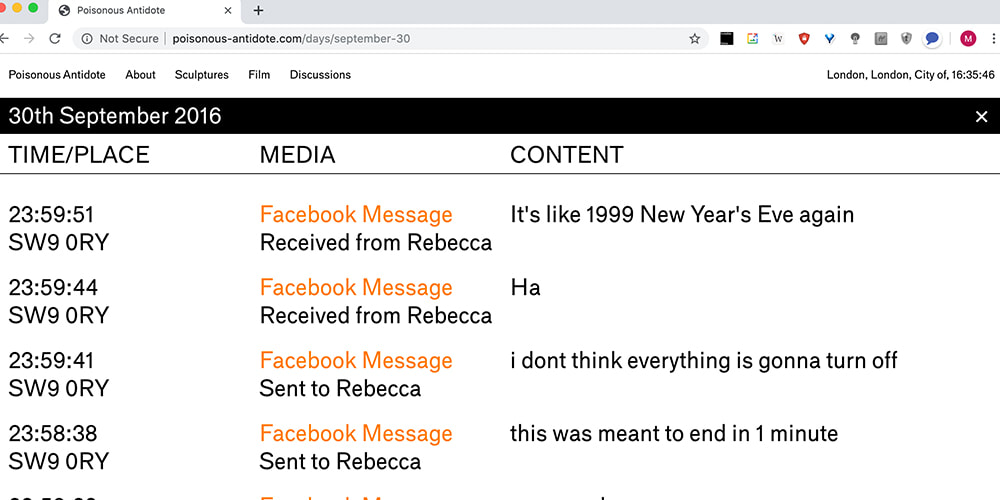Open the black square extension icon
The width and height of the screenshot is (1000, 500).
(726, 39)
